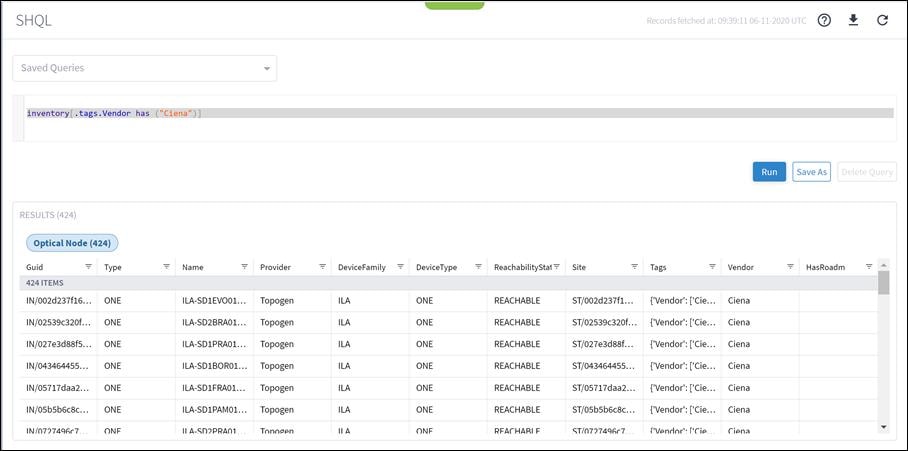Viewport: 908px width, 451px height.
Task: Select the IN/05b5b6c8c... Guid cell
Action: [58, 409]
